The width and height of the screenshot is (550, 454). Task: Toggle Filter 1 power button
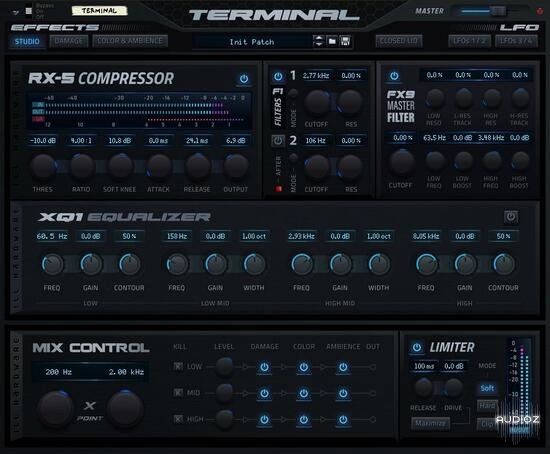point(278,76)
